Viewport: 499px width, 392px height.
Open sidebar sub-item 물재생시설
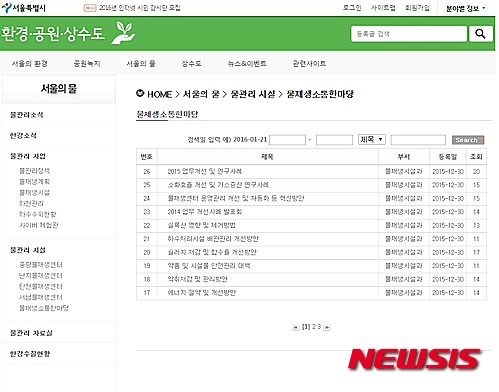click(x=34, y=193)
